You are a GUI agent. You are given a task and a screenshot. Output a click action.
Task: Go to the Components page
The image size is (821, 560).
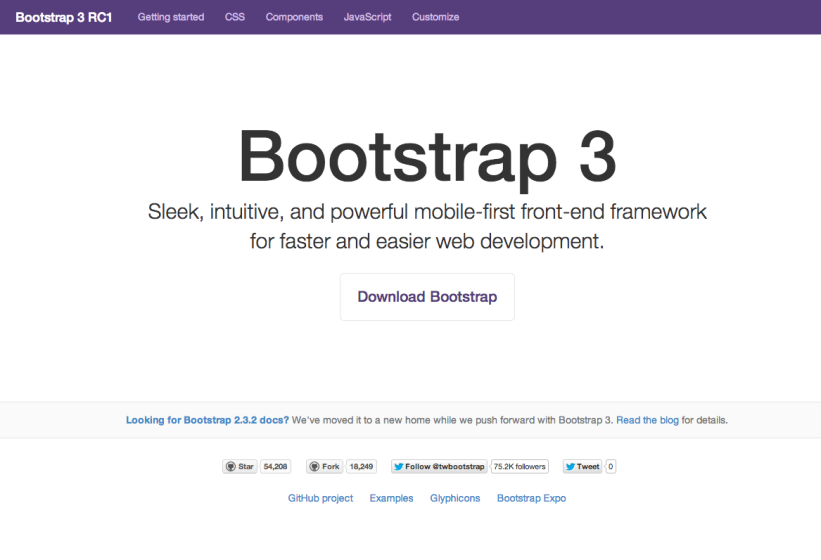(294, 17)
